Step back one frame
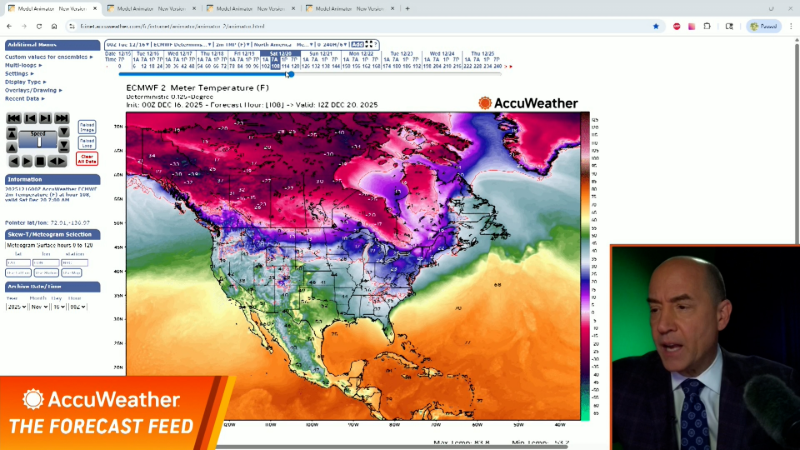Viewport: 800px width, 450px height. coord(30,118)
